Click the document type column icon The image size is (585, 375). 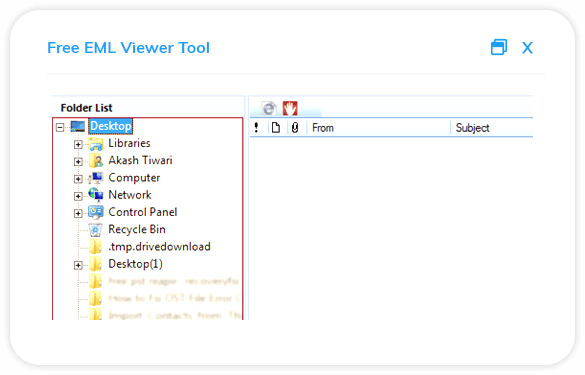point(276,128)
